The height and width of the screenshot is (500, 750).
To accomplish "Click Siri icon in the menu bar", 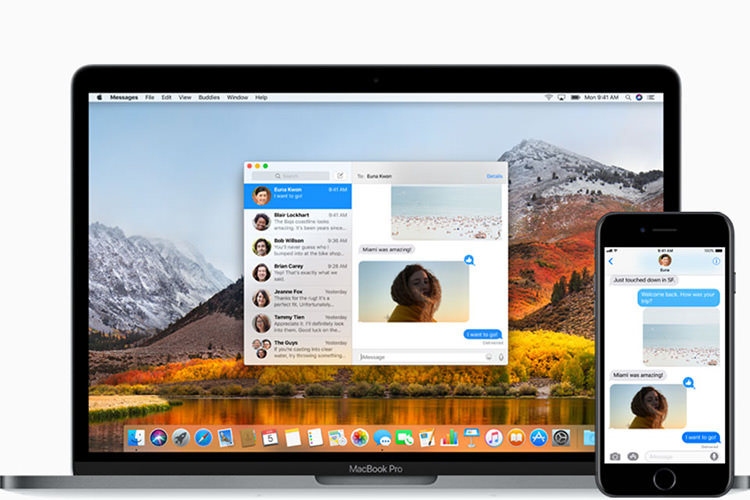I will point(639,97).
